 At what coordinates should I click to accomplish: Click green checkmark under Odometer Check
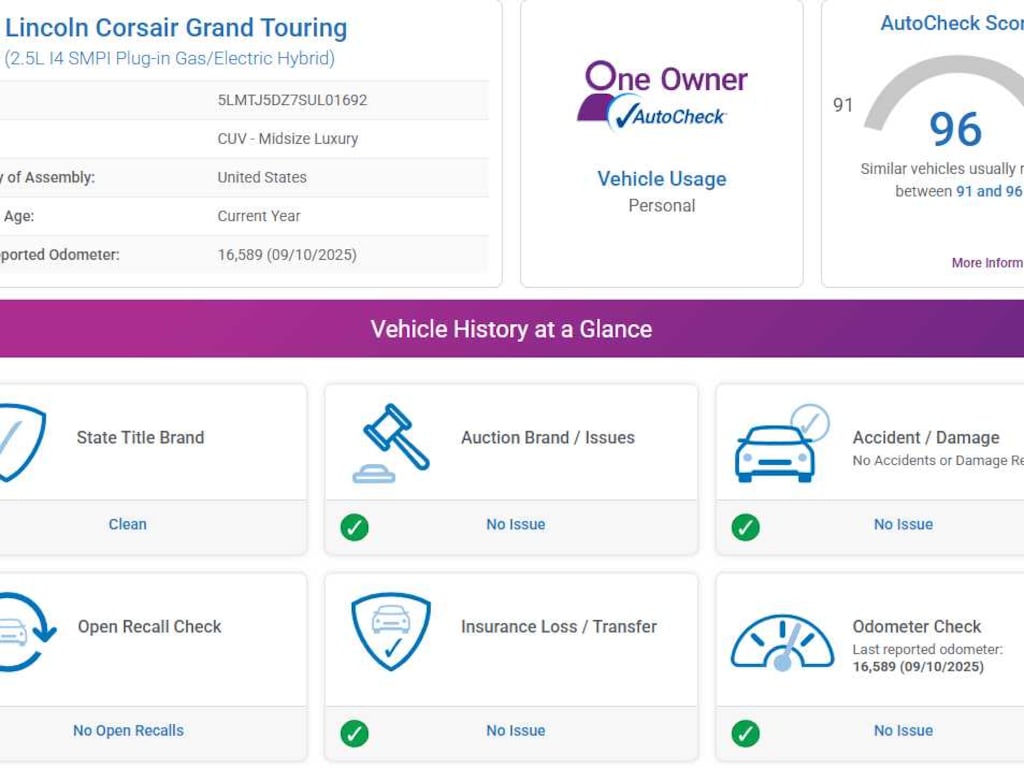coord(745,733)
